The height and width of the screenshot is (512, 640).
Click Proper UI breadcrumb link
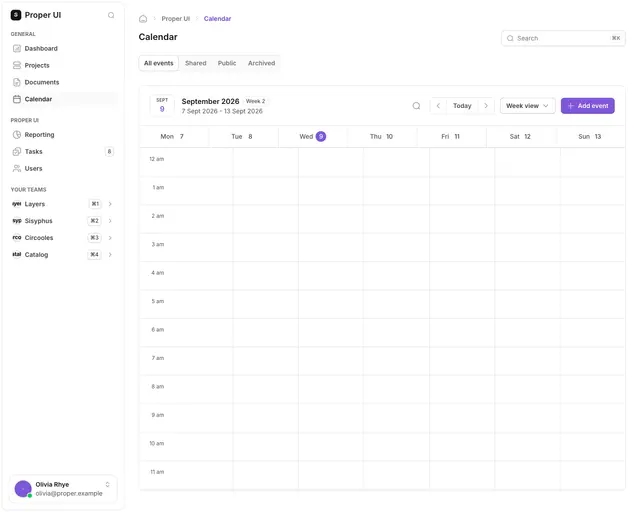click(x=176, y=19)
